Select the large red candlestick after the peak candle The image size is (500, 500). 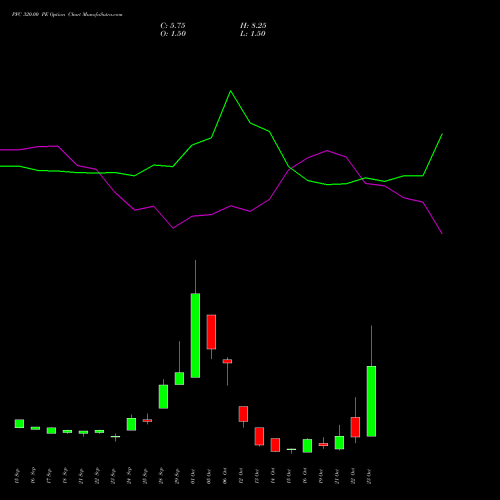click(x=211, y=332)
